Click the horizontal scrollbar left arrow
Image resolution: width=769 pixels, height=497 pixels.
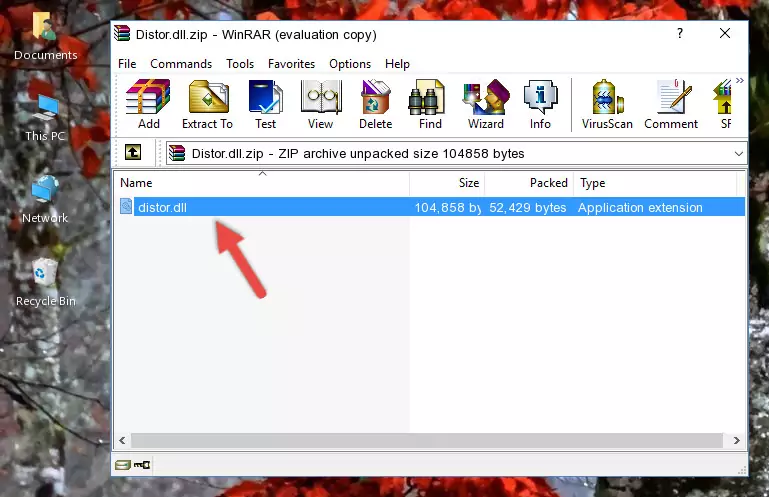123,440
